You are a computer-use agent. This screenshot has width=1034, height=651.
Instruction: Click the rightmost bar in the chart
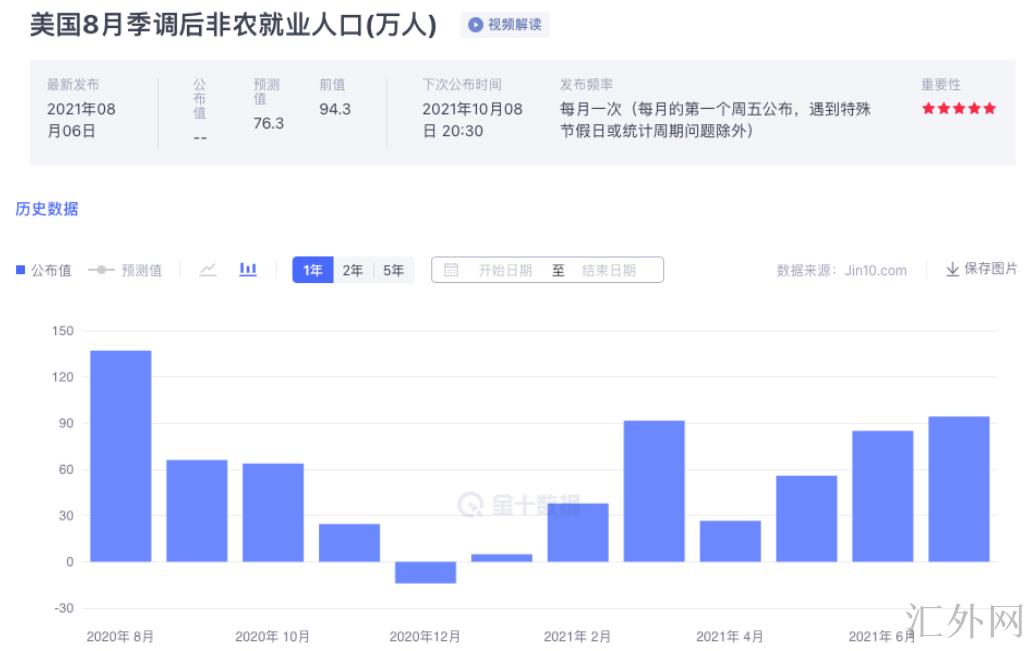click(958, 488)
